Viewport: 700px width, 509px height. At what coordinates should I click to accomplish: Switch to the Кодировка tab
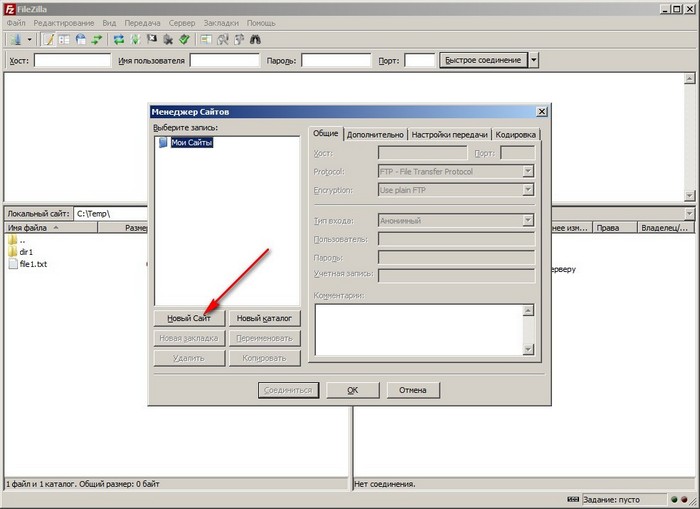point(516,134)
